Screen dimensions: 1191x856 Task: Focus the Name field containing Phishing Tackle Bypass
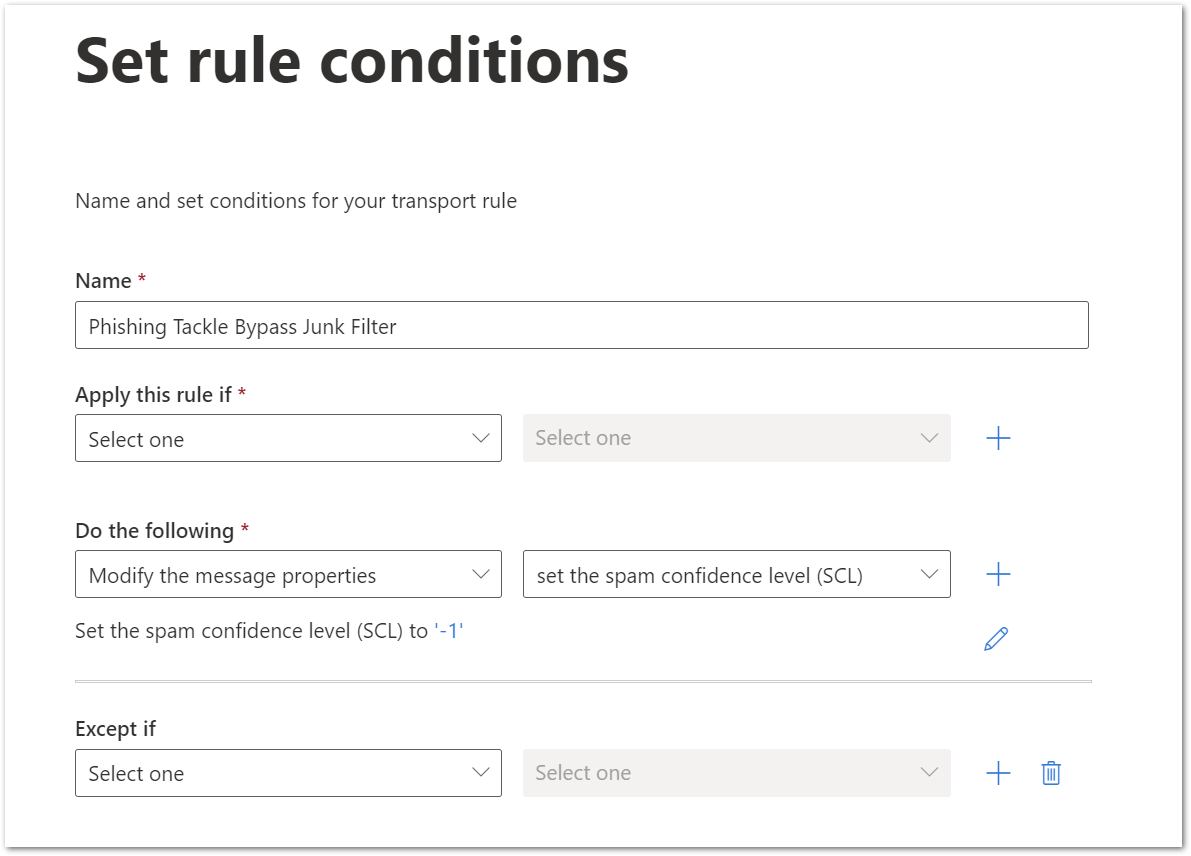[582, 326]
